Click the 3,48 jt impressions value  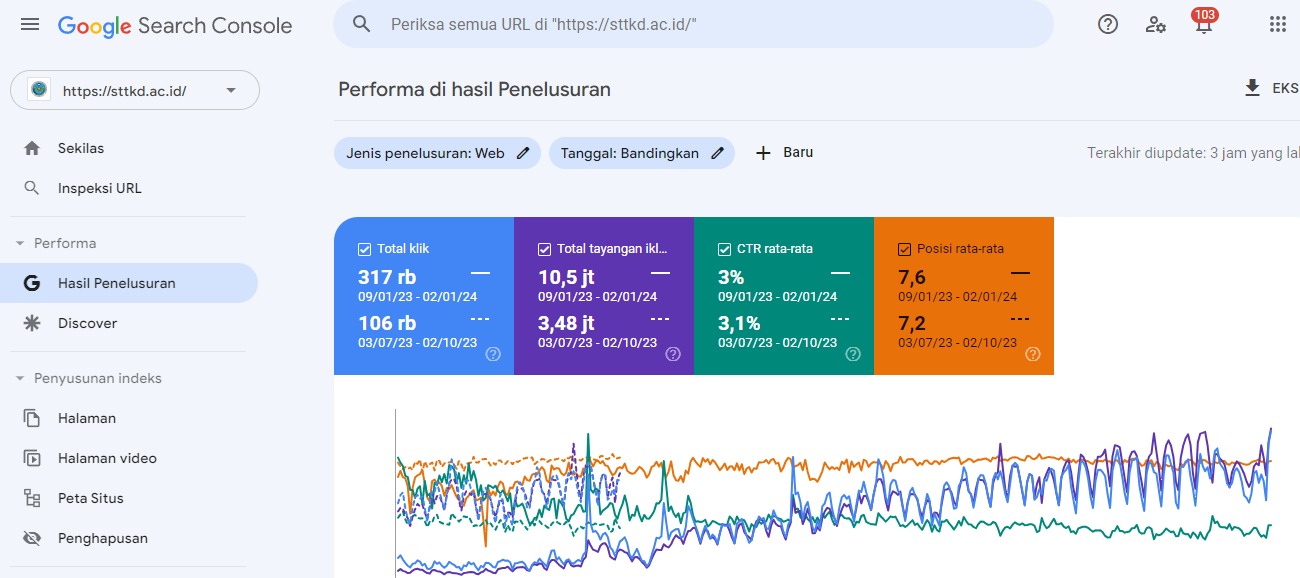[566, 323]
